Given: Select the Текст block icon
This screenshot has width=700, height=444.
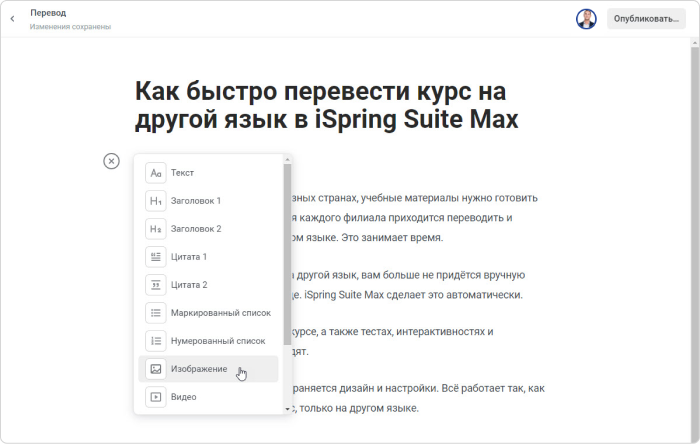Looking at the screenshot, I should click(x=155, y=173).
